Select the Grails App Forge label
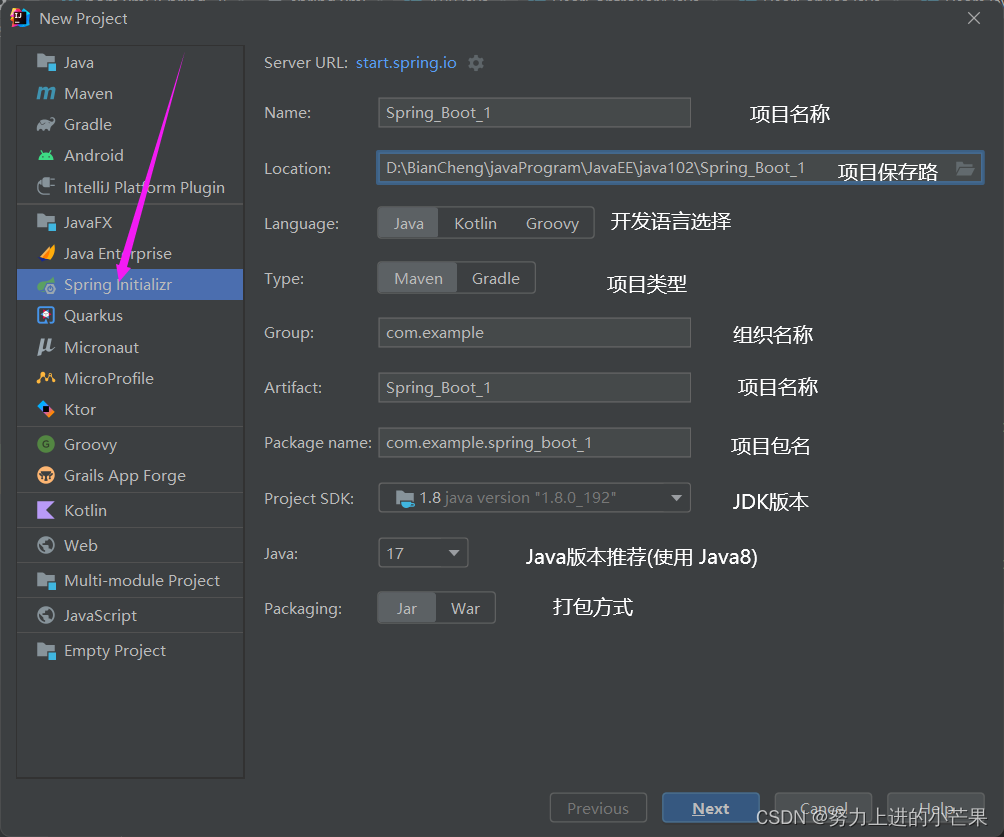Viewport: 1004px width, 837px height. (125, 476)
